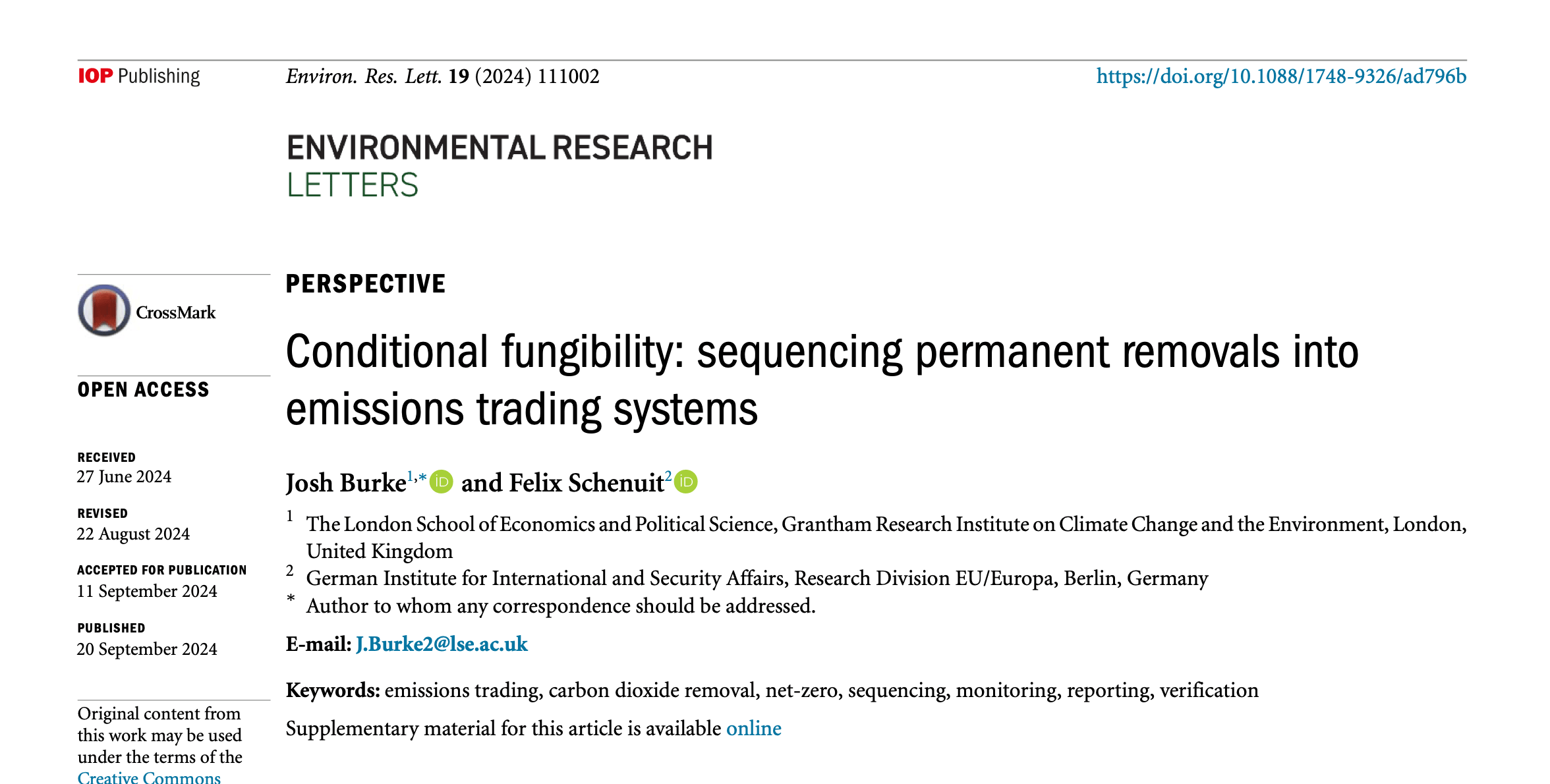The image size is (1550, 784).
Task: Click the Keywords line of the article
Action: [772, 690]
